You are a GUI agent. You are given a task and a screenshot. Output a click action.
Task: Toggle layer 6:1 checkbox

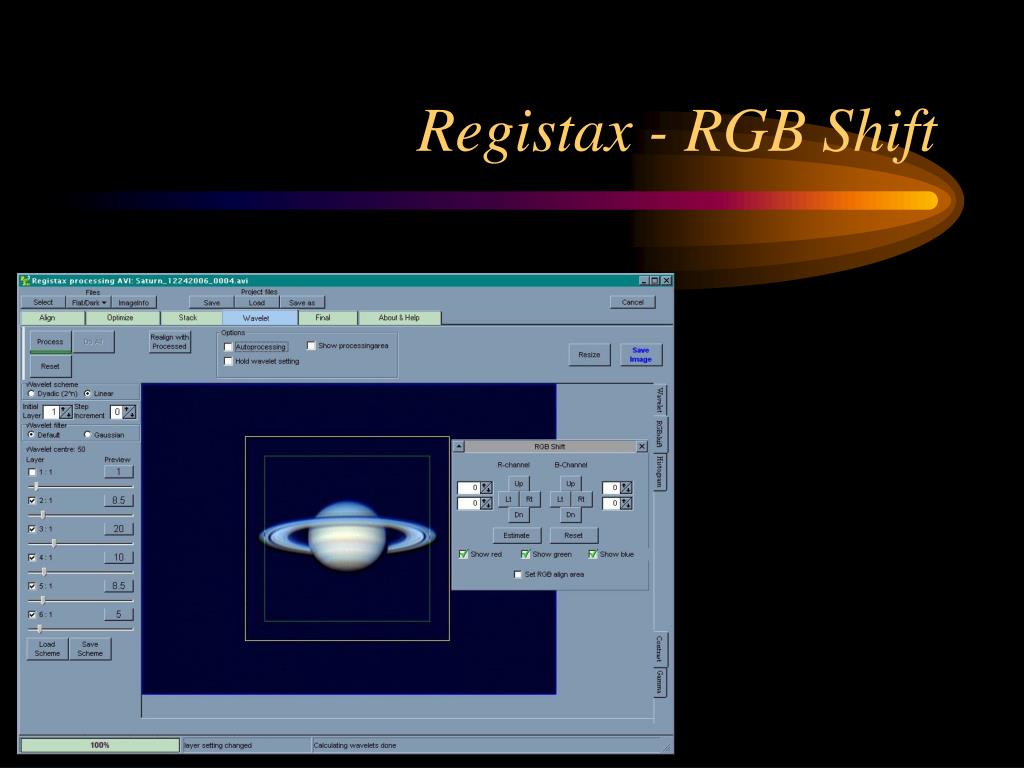click(x=32, y=615)
